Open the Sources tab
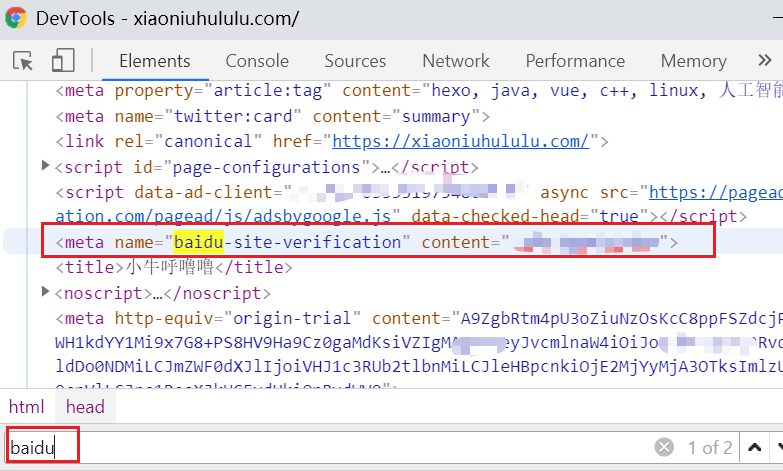Screen dimensions: 783x471 (x=355, y=61)
